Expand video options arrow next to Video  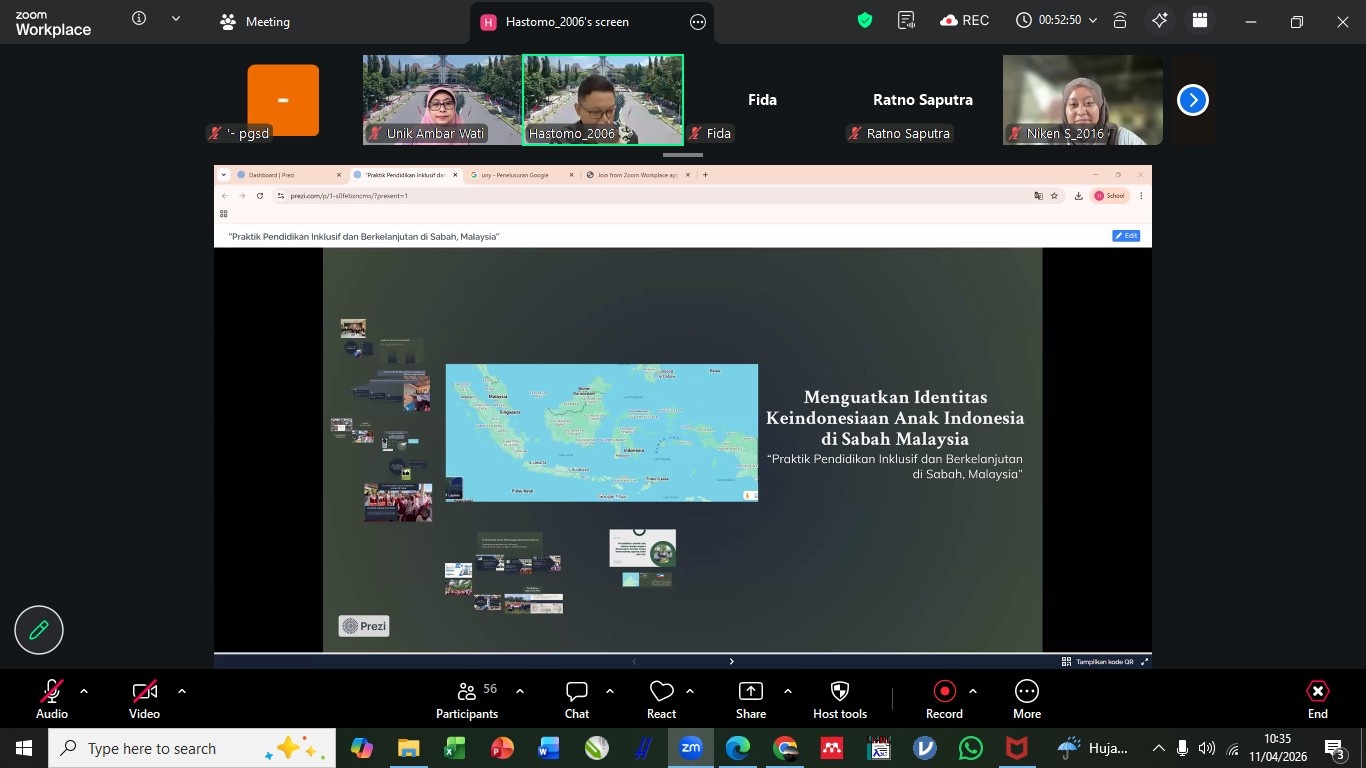[x=182, y=691]
